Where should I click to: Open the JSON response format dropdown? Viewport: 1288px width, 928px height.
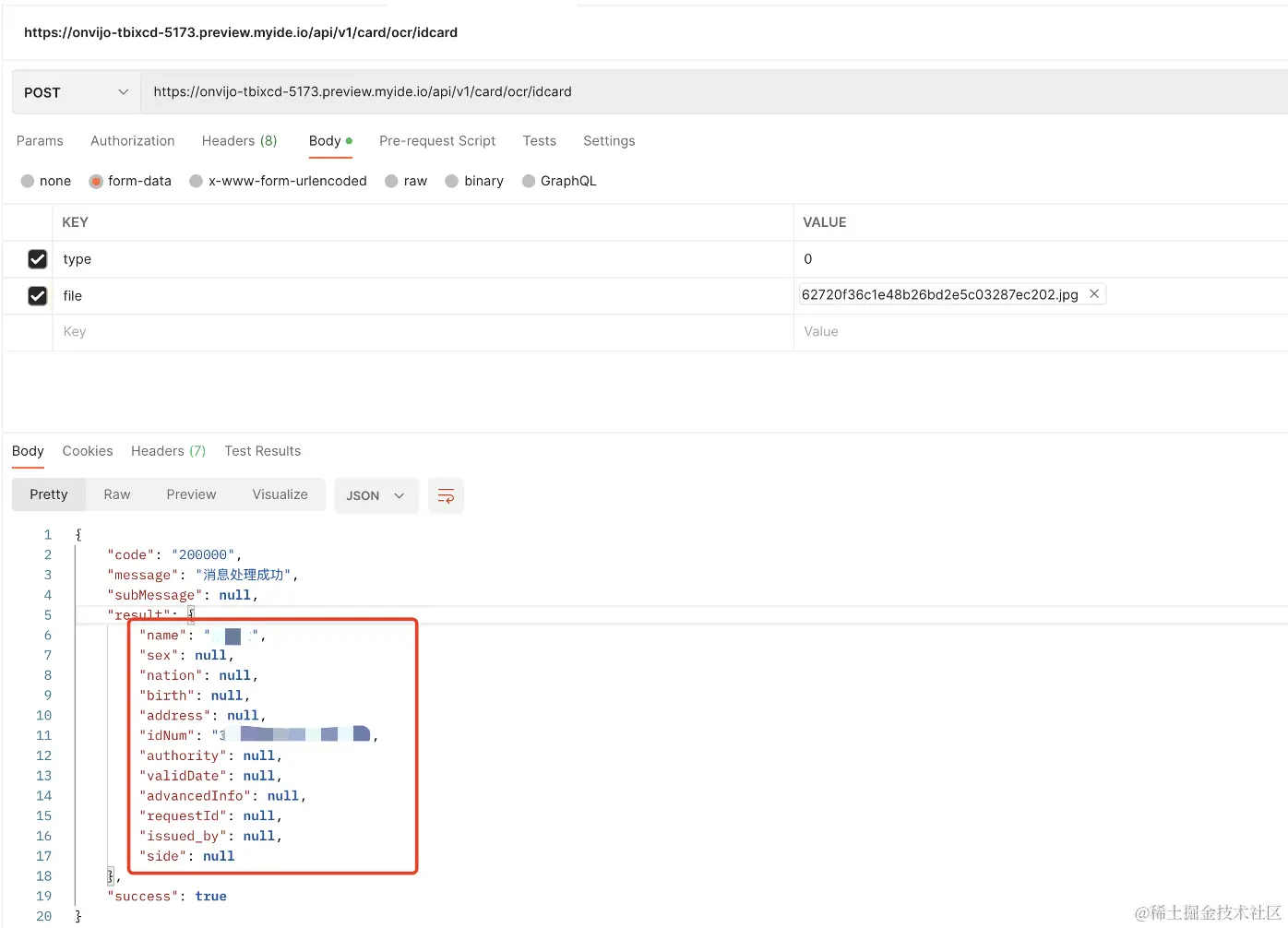point(376,495)
